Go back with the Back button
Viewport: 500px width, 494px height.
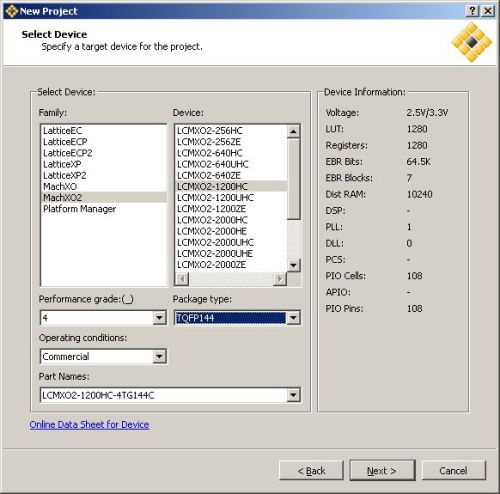tap(311, 471)
